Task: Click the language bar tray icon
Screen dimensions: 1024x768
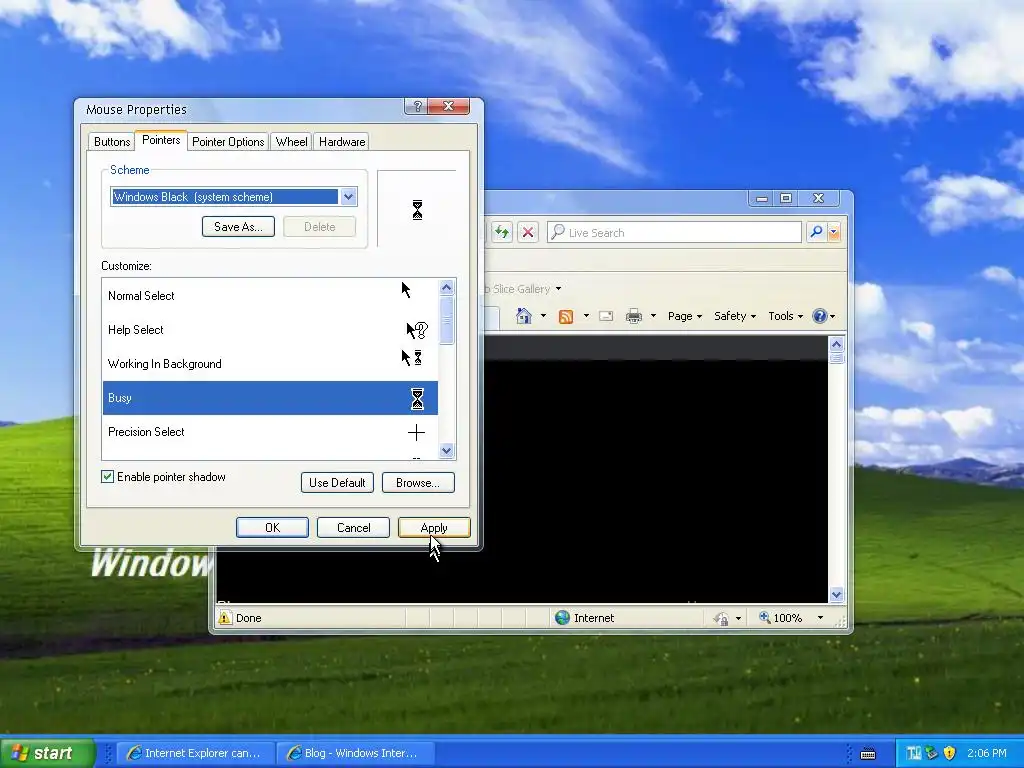Action: click(914, 753)
